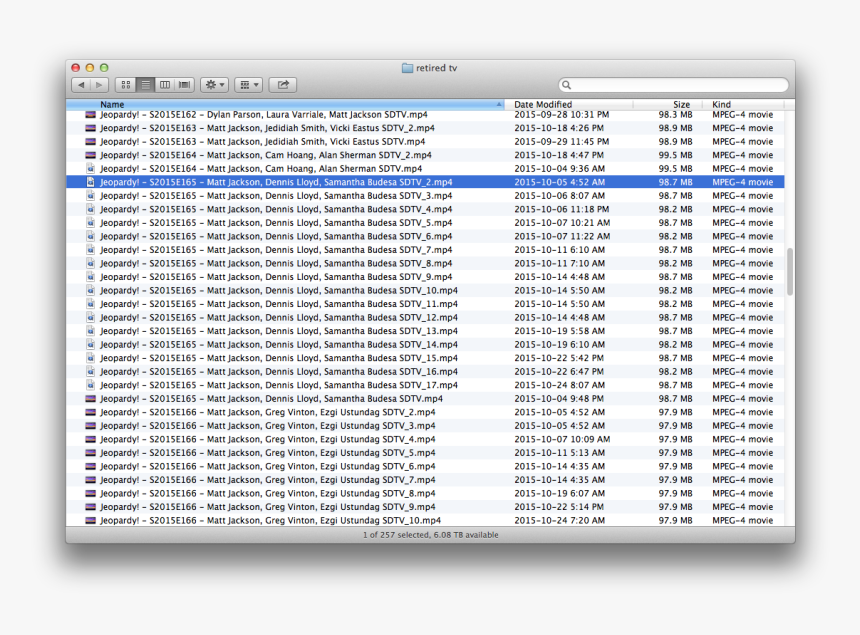
Task: Click icon of S2015E165 Samantha Budesa SDTV_17.mp4
Action: [90, 385]
